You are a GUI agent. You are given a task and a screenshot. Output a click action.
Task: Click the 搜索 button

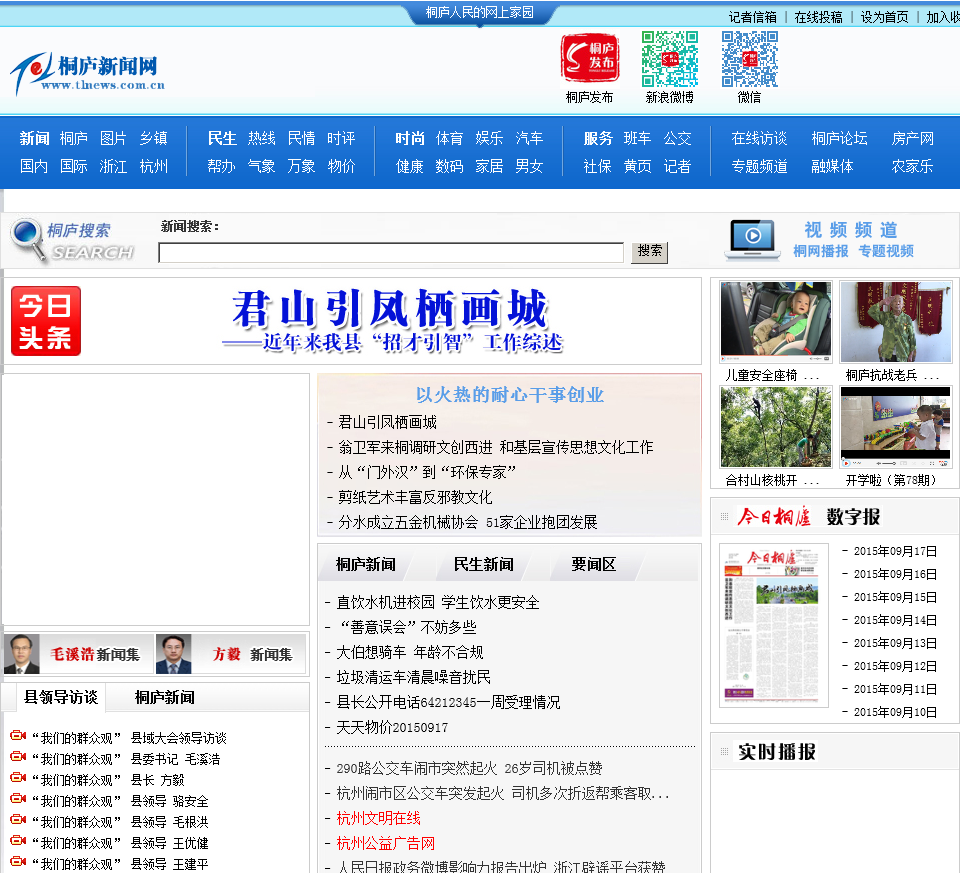point(649,252)
